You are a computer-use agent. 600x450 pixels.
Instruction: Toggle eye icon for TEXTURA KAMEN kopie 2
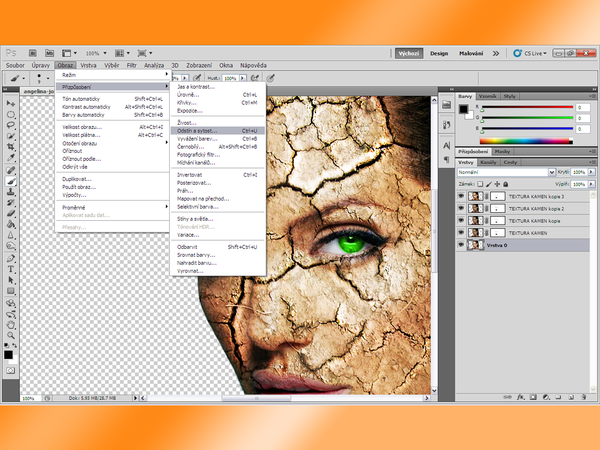point(461,209)
